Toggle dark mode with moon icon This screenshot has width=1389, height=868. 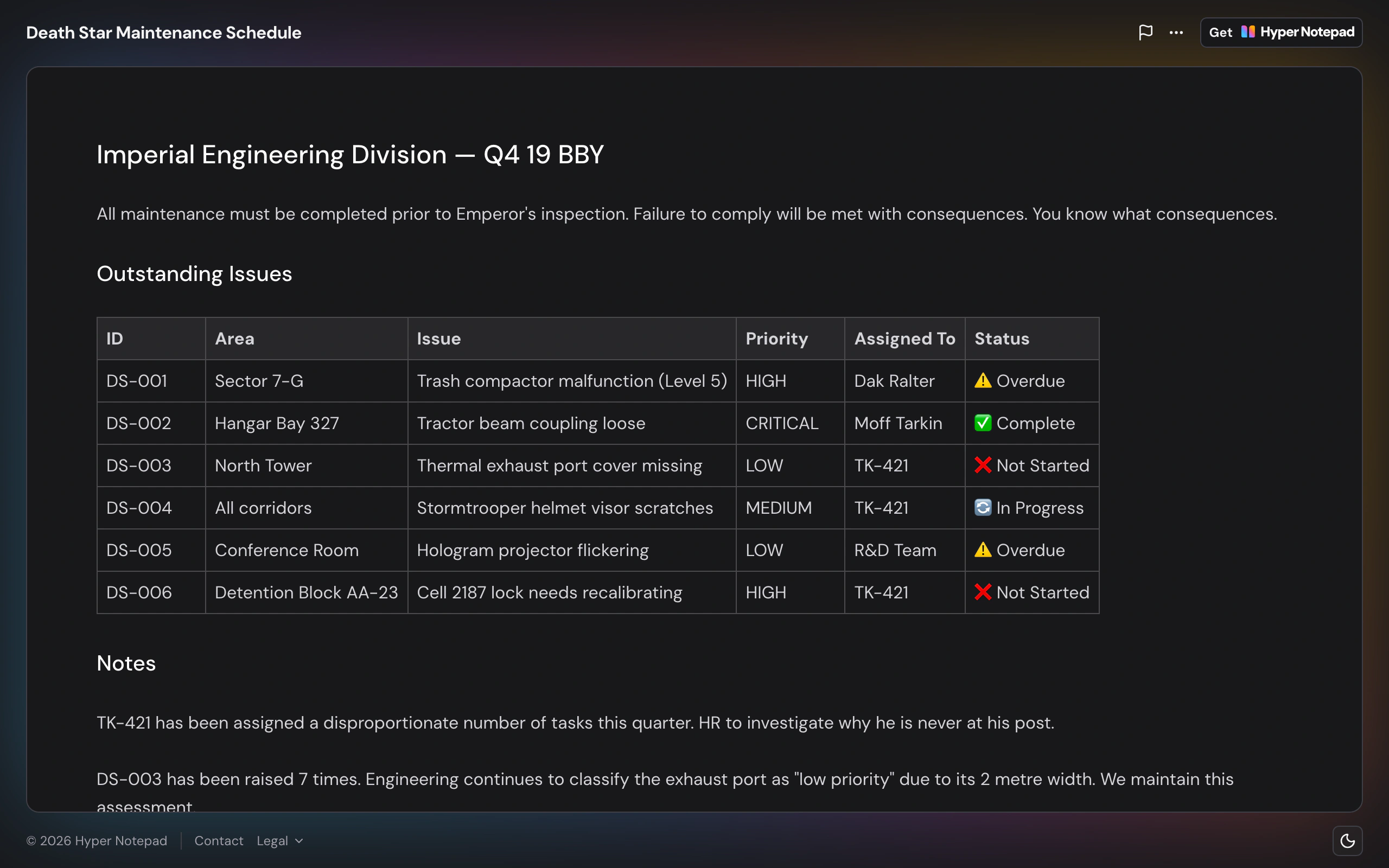pos(1347,841)
